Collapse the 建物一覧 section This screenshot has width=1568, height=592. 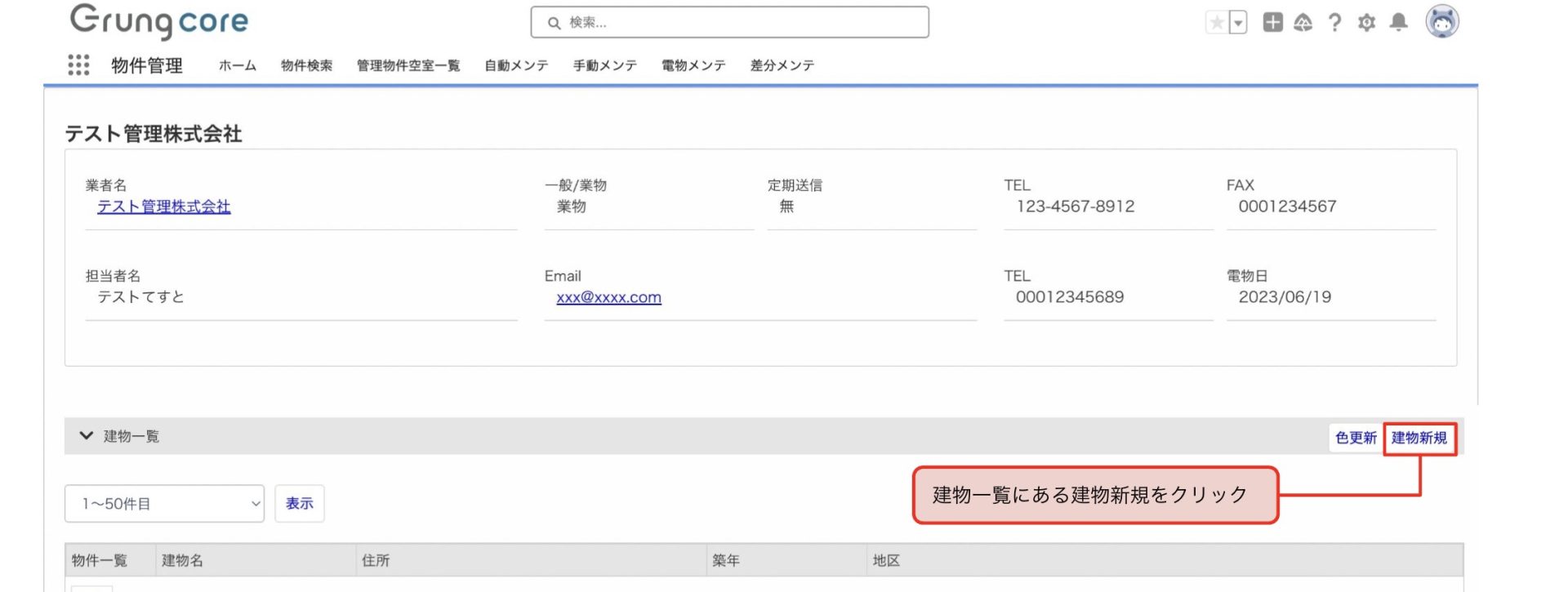(86, 436)
